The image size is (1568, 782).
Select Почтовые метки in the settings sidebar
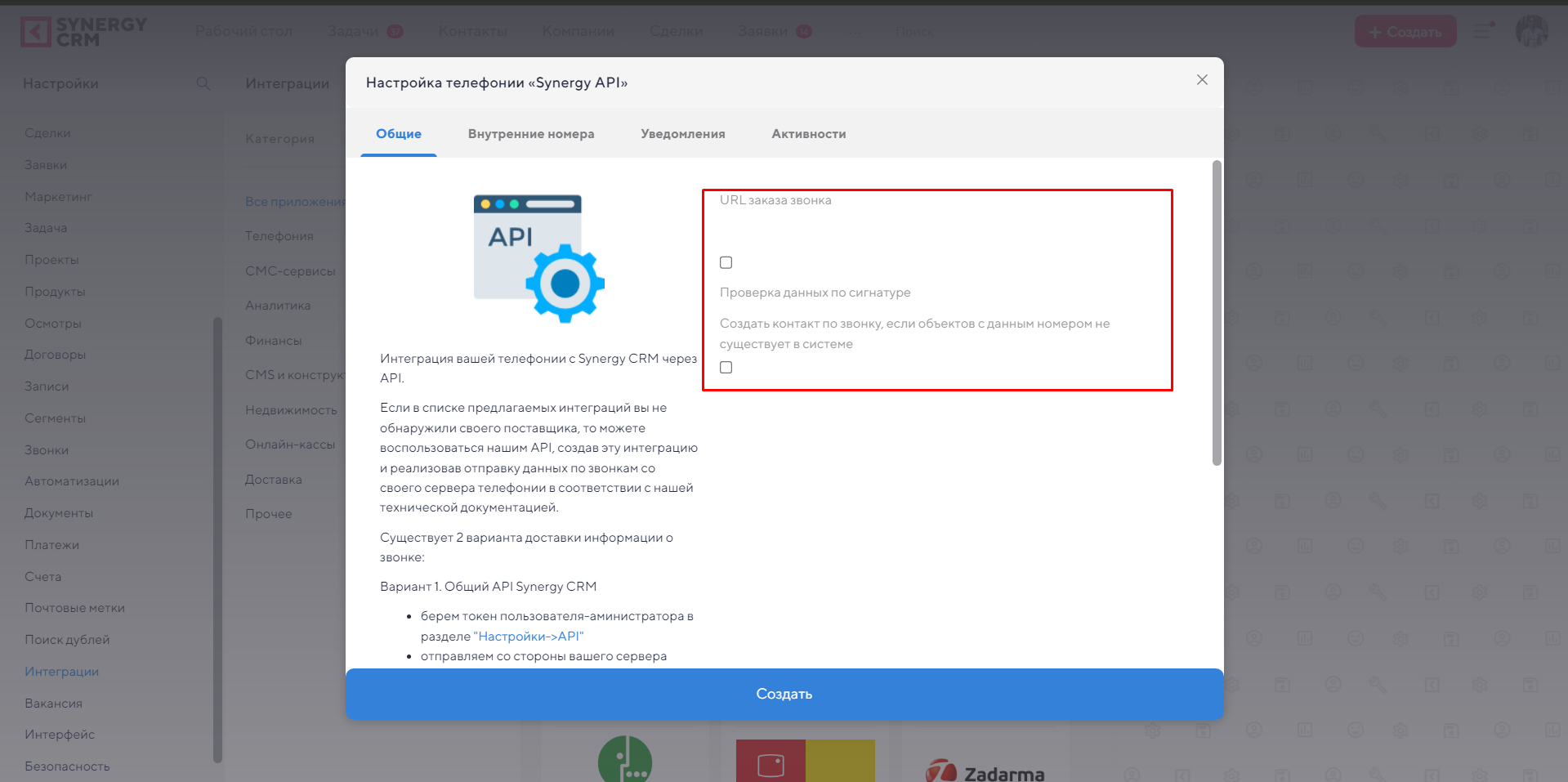click(74, 608)
